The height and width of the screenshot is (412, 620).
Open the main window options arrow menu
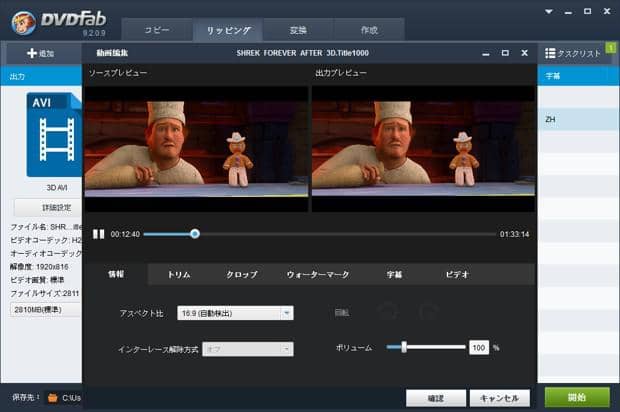[549, 11]
